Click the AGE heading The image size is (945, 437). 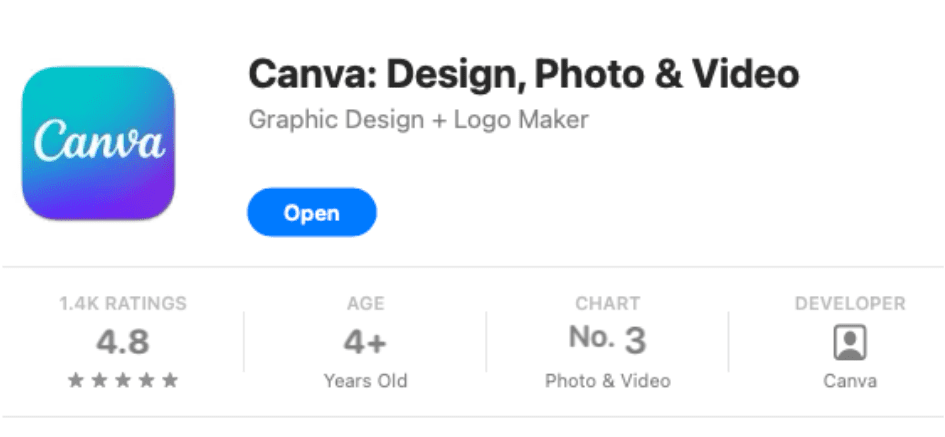365,303
